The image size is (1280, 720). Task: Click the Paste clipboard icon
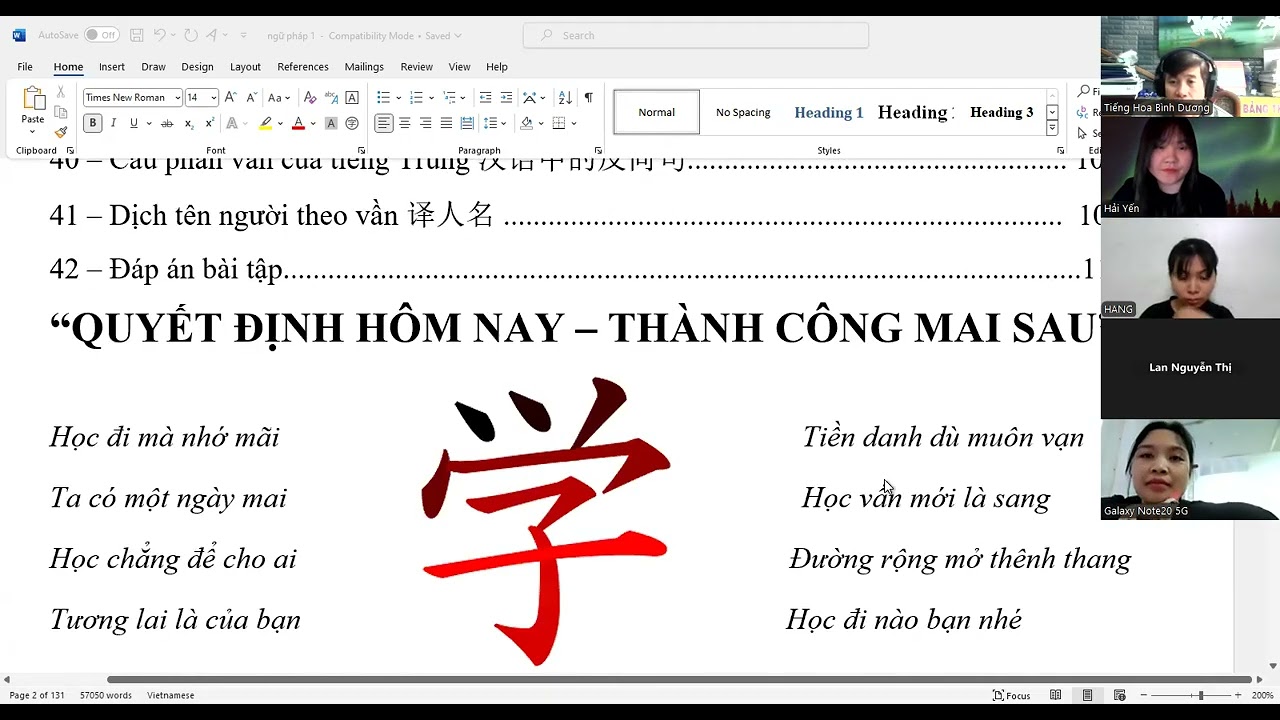click(33, 100)
